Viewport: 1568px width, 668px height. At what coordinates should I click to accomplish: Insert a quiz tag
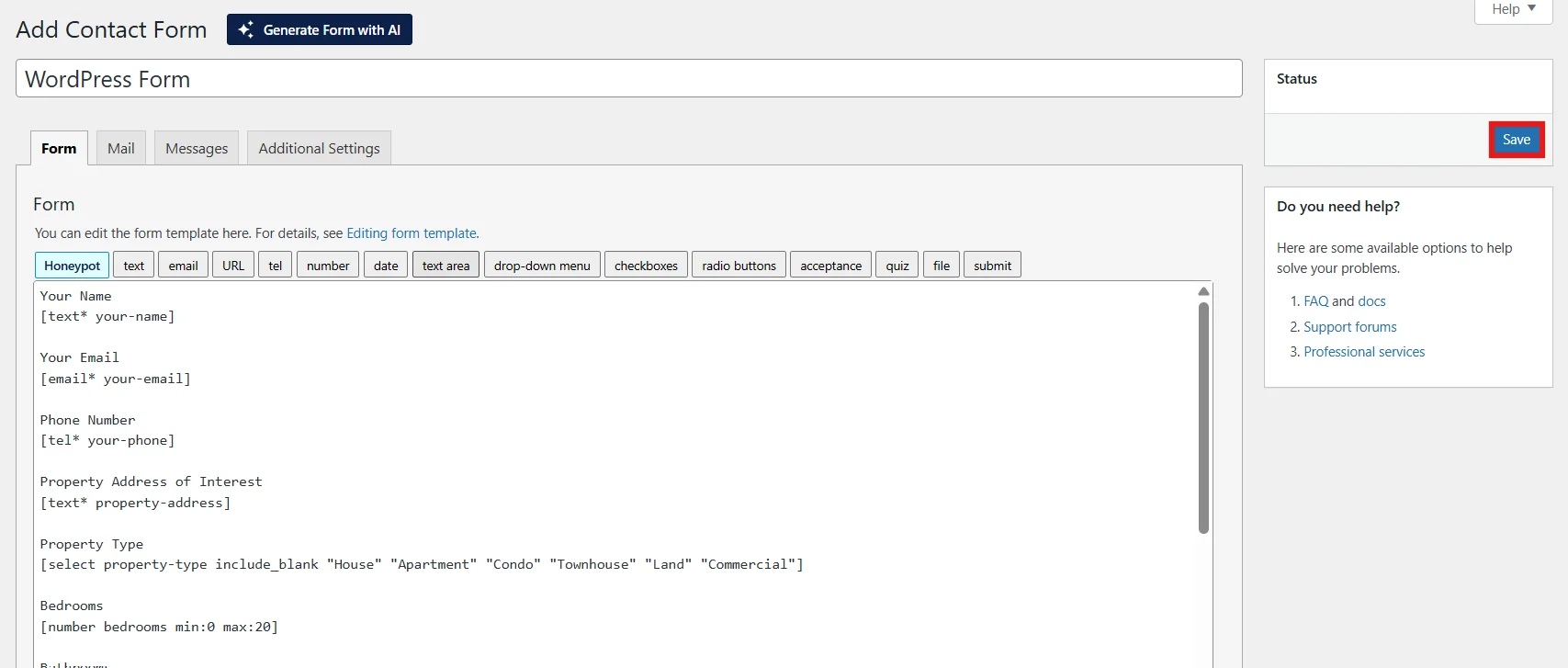tap(897, 266)
